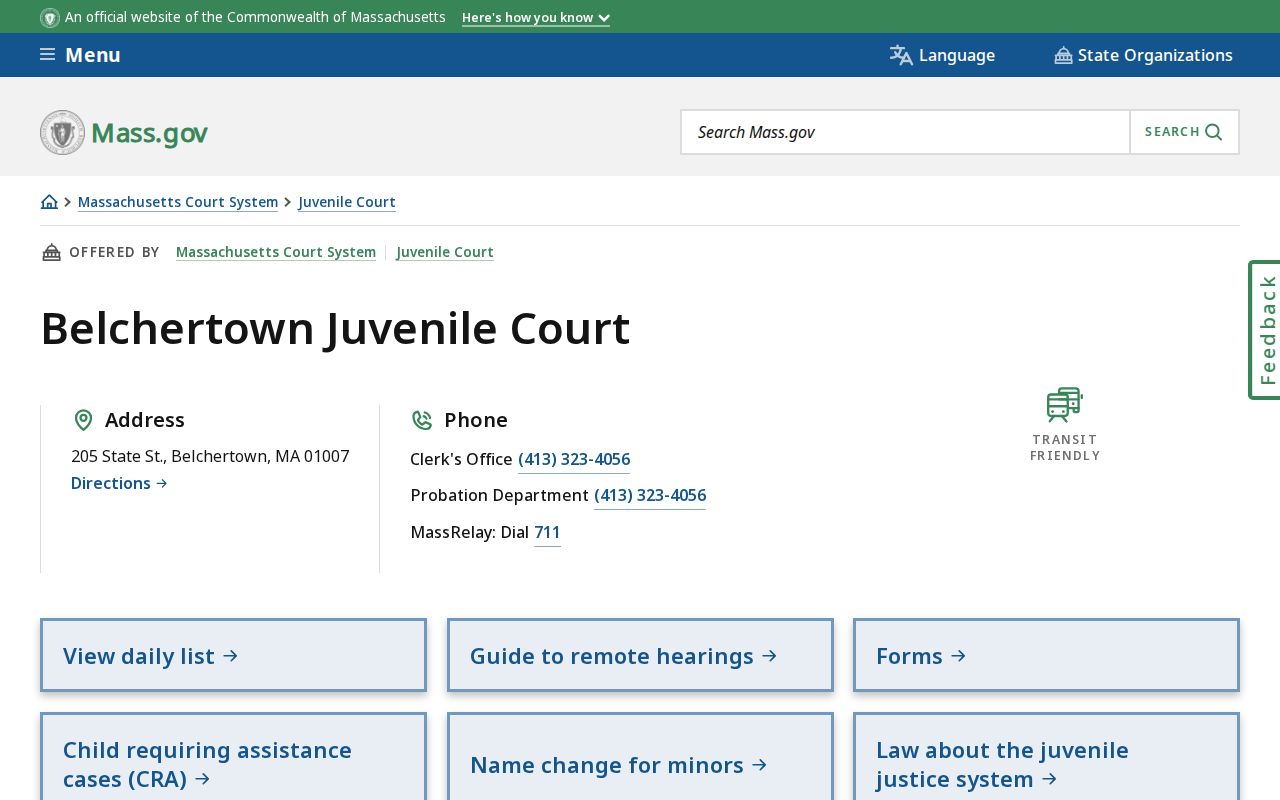1280x800 pixels.
Task: Open the Feedback side tab
Action: [1265, 330]
